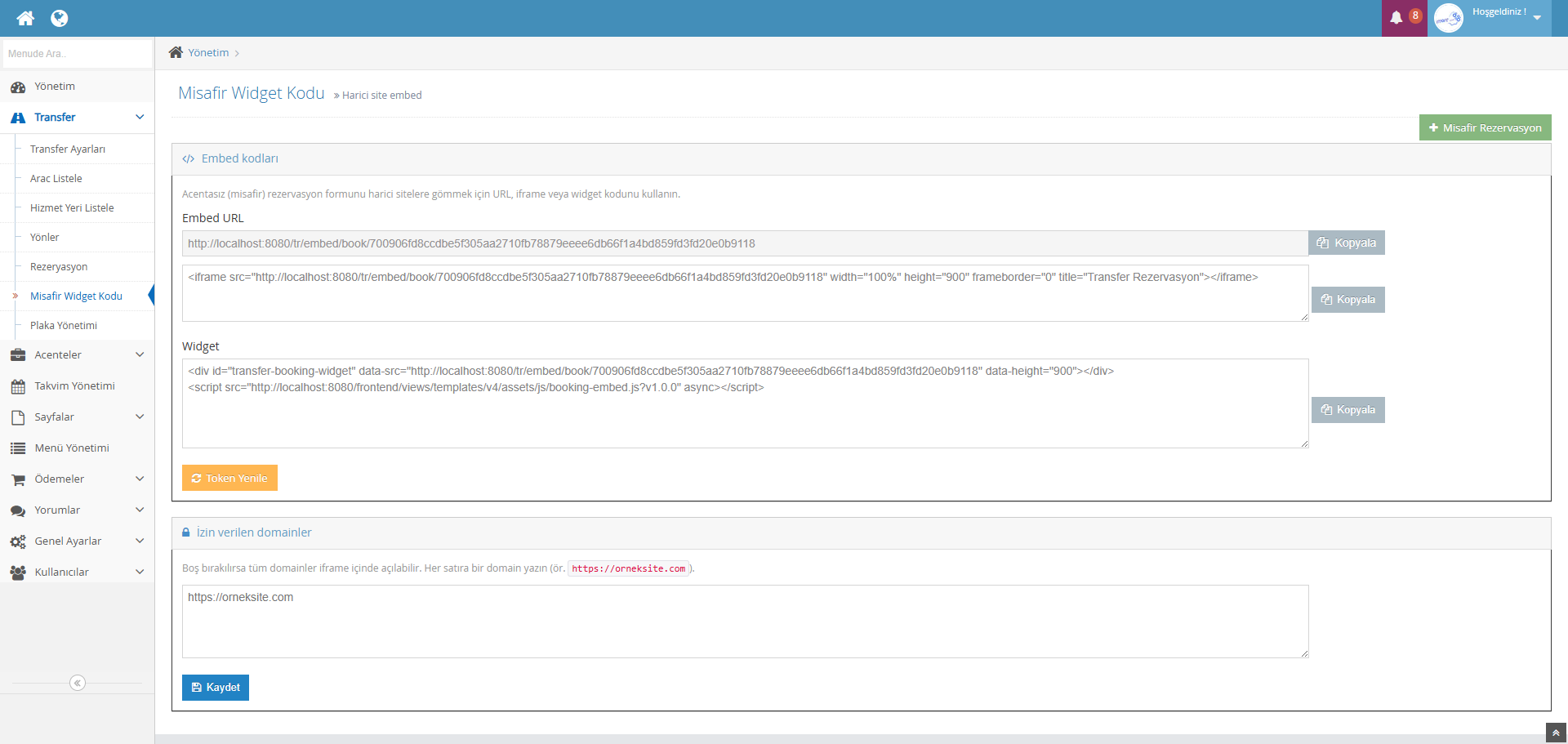Click the allowed domains textarea
Viewport: 1568px width, 744px height.
click(745, 621)
